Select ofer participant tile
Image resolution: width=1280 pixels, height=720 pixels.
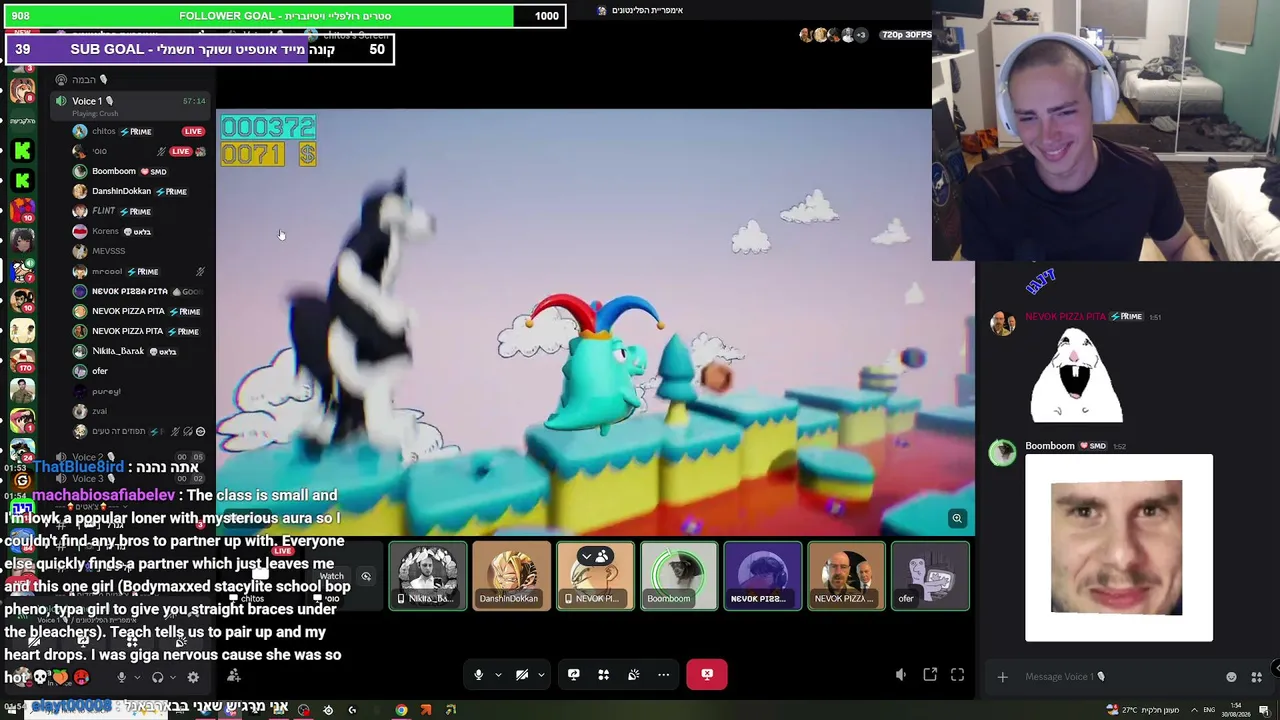[930, 576]
